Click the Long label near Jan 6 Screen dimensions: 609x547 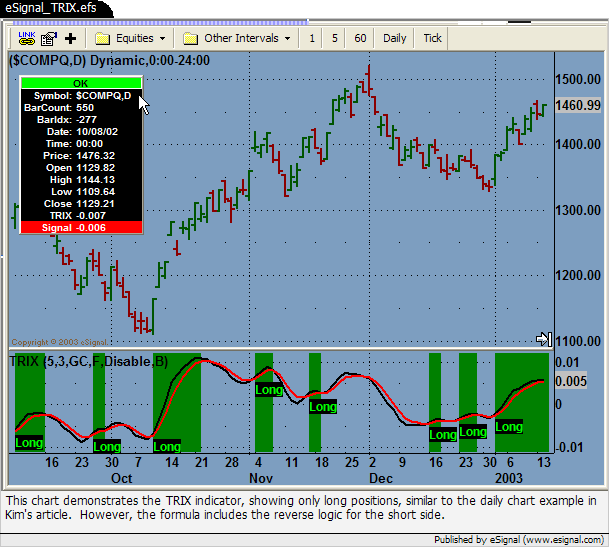tap(509, 427)
